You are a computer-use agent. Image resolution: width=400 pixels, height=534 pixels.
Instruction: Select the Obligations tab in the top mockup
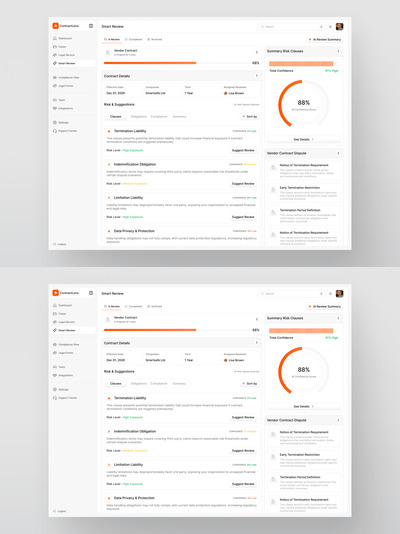click(139, 116)
